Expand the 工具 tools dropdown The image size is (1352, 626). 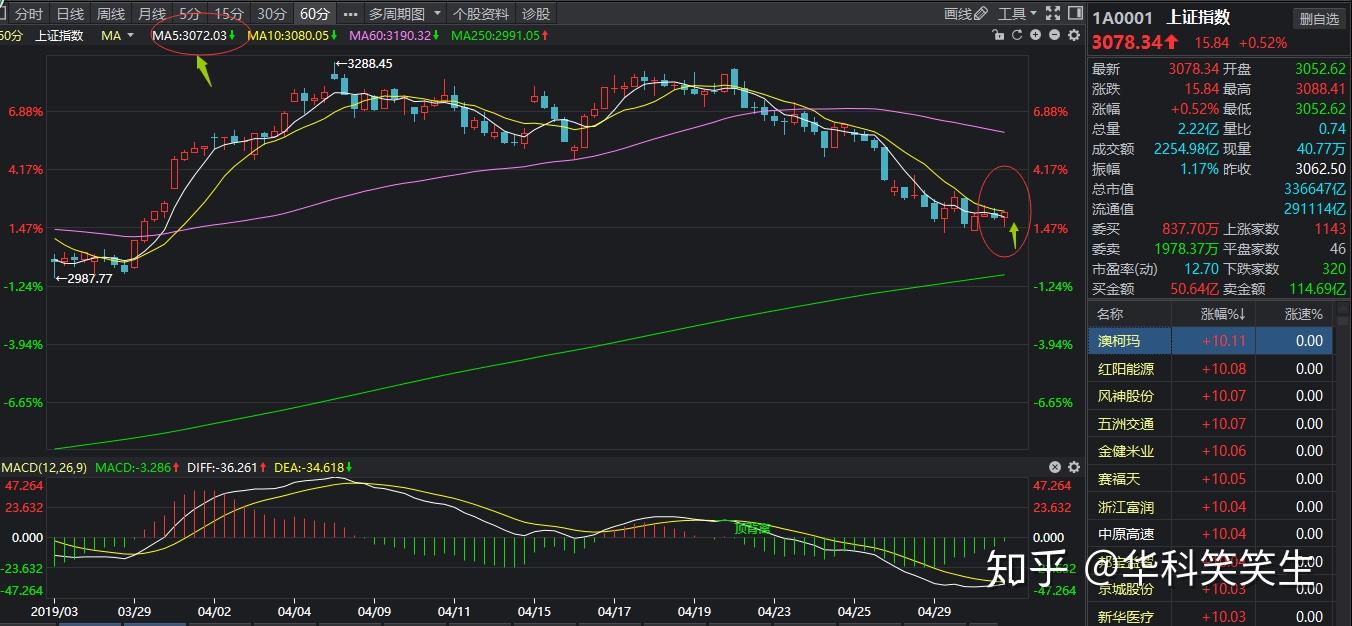[1018, 14]
